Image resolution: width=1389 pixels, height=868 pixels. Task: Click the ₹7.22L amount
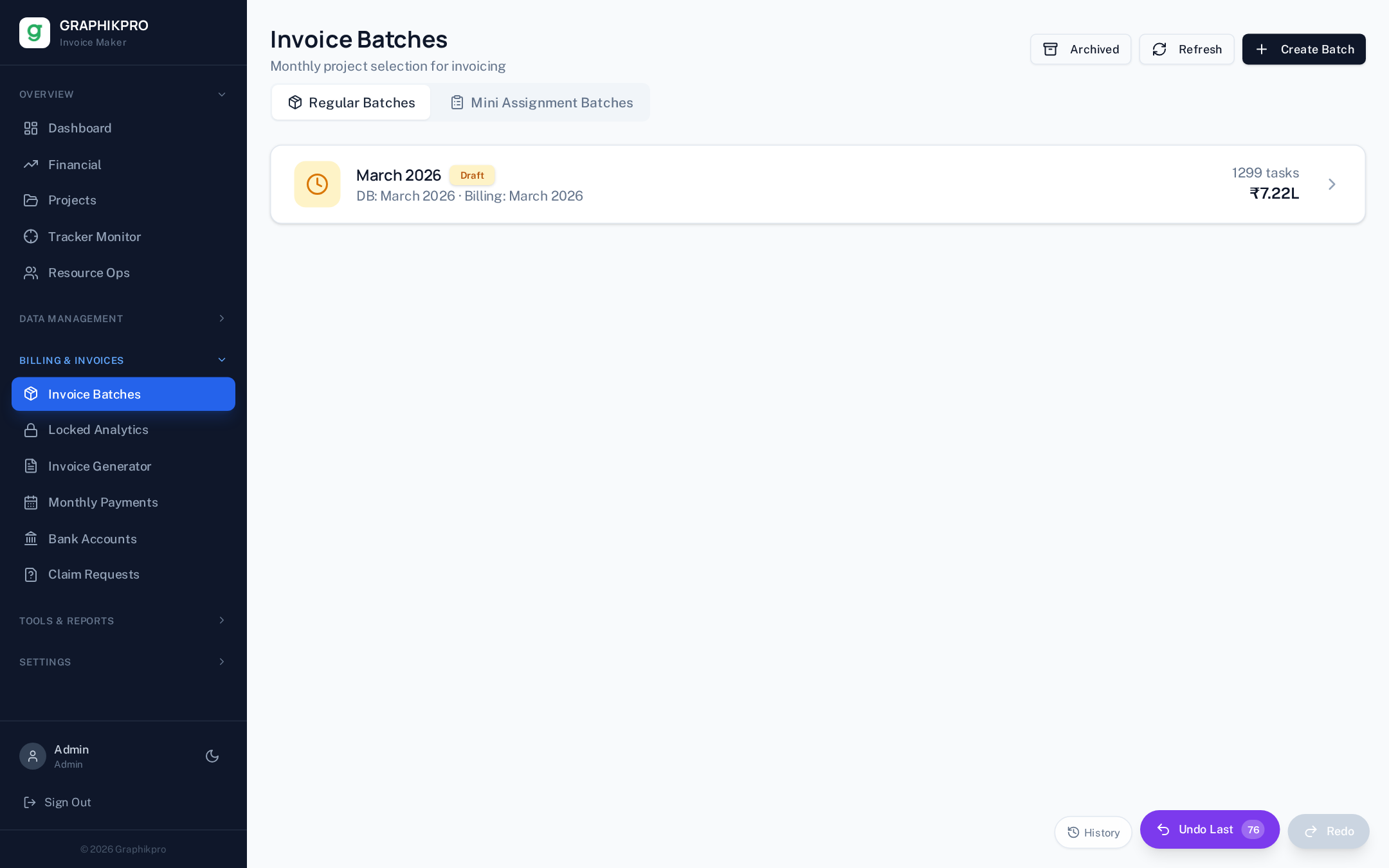click(1275, 194)
